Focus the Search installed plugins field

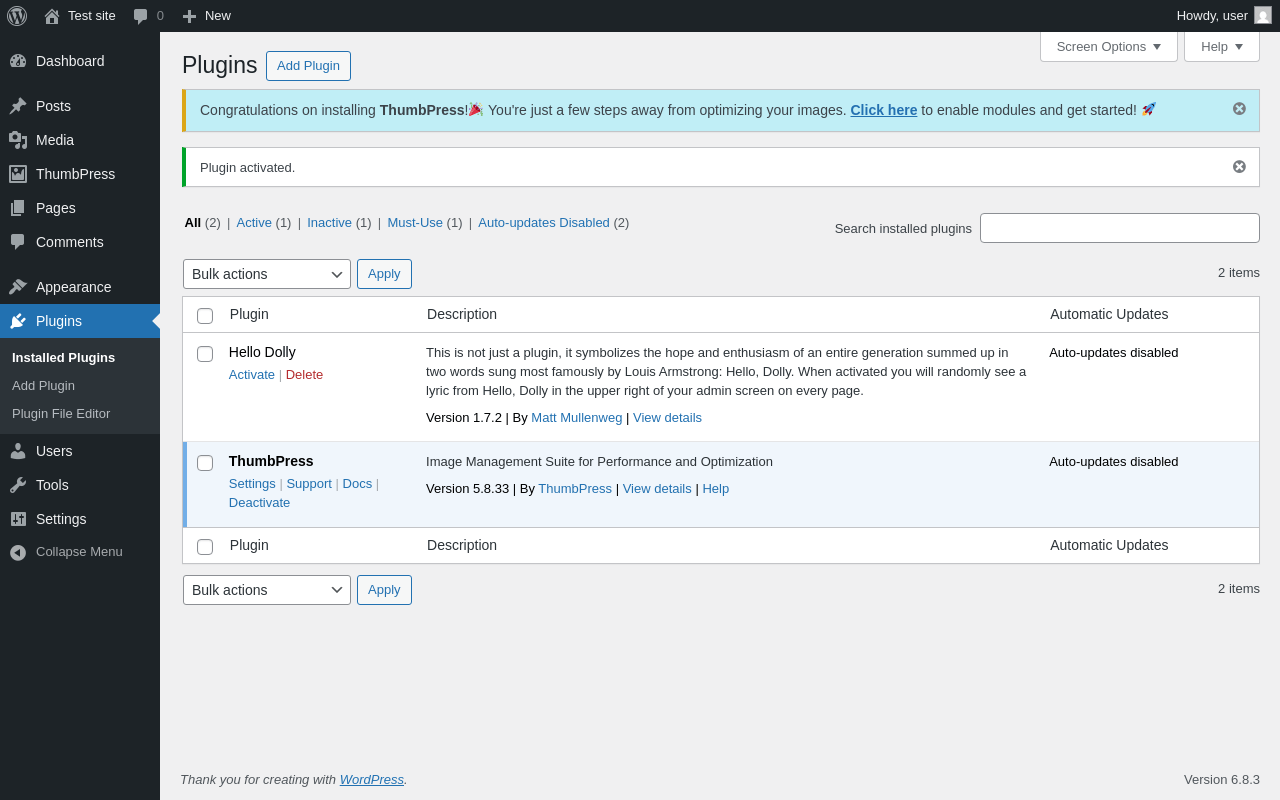(1119, 228)
